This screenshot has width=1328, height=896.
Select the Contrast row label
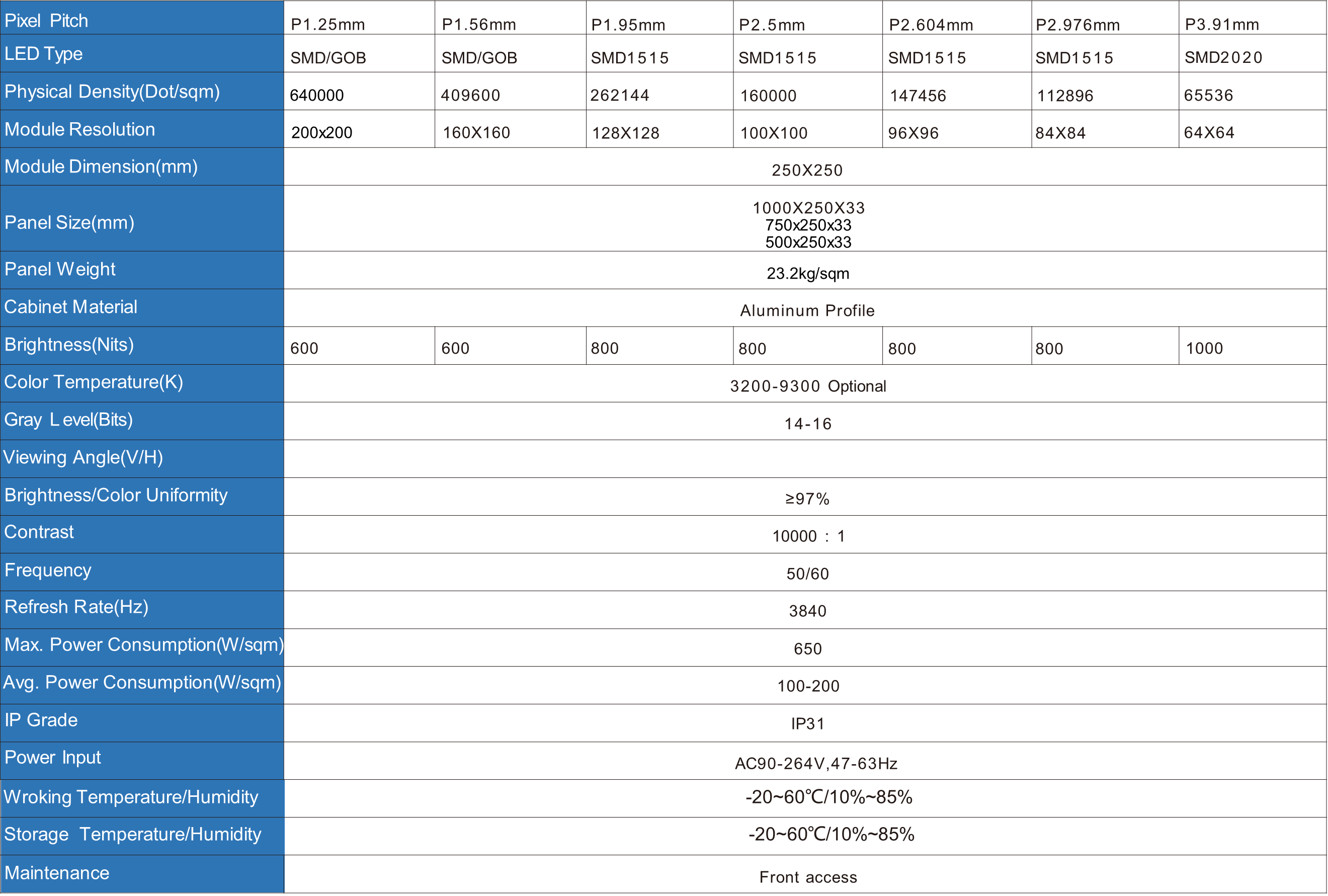(x=39, y=532)
